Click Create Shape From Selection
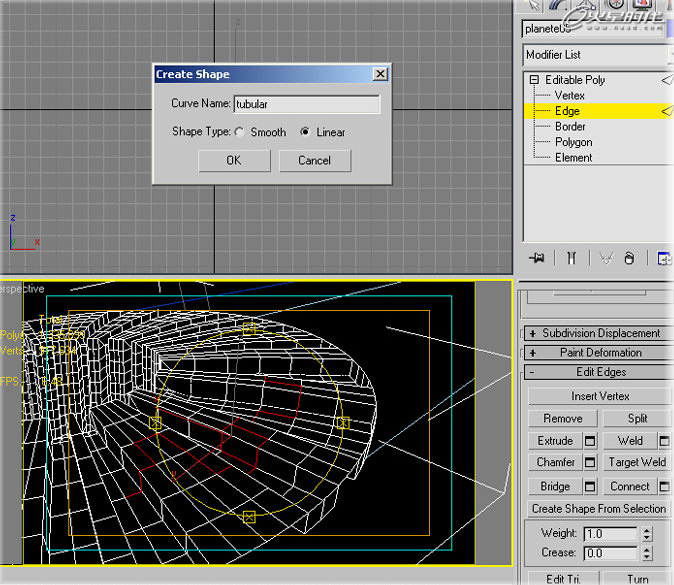Image resolution: width=674 pixels, height=585 pixels. click(x=599, y=508)
